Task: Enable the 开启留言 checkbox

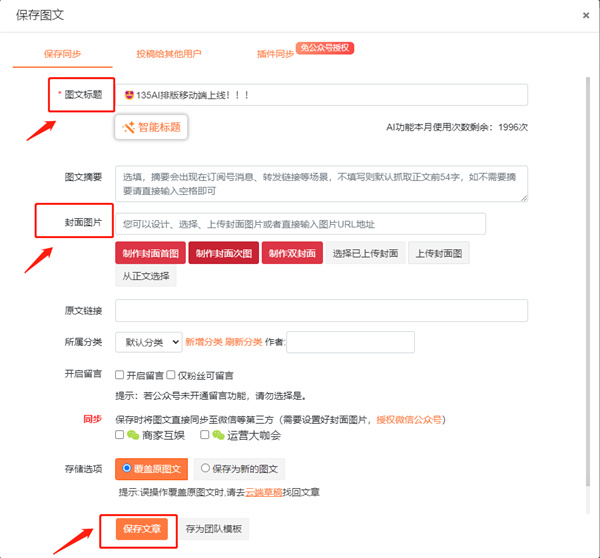Action: coord(119,375)
